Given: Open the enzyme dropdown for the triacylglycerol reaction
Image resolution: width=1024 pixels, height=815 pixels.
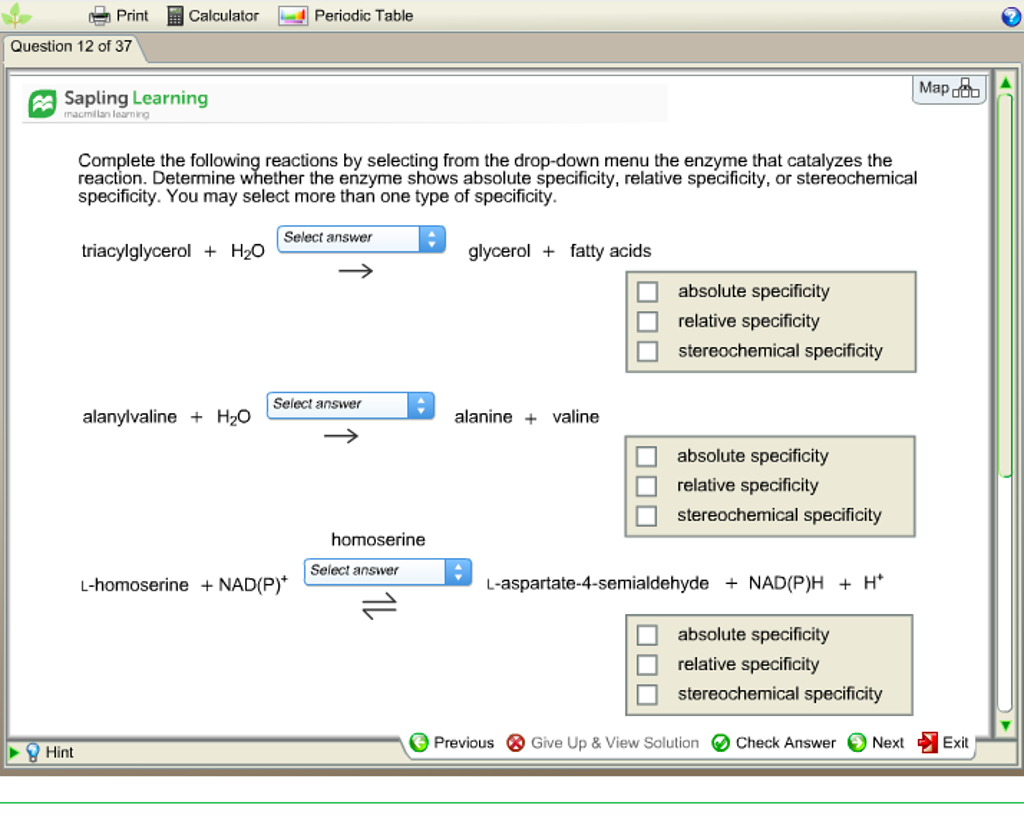Looking at the screenshot, I should click(360, 239).
